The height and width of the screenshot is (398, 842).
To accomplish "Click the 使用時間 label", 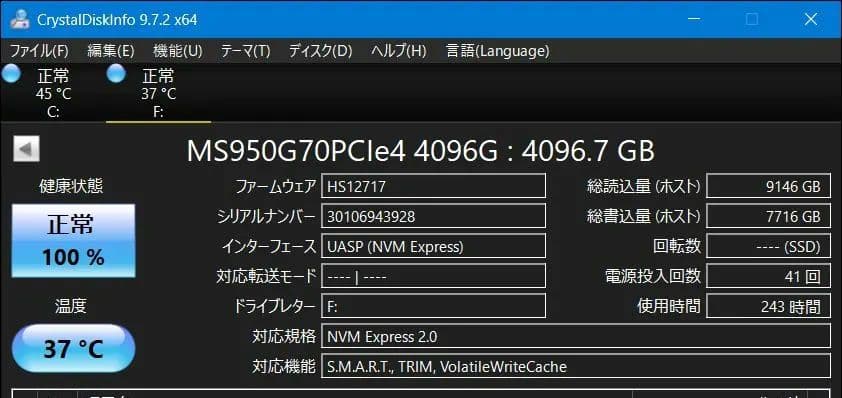I will [669, 306].
